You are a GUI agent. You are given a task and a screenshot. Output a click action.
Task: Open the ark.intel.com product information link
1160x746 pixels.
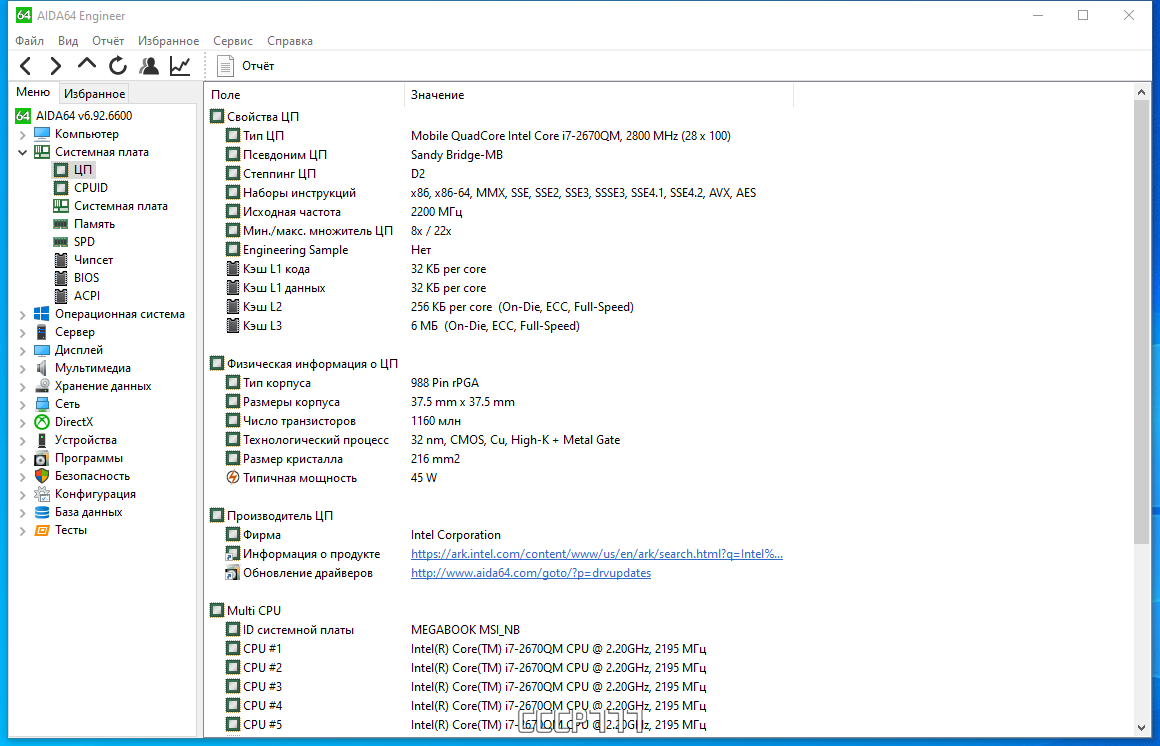click(x=597, y=554)
